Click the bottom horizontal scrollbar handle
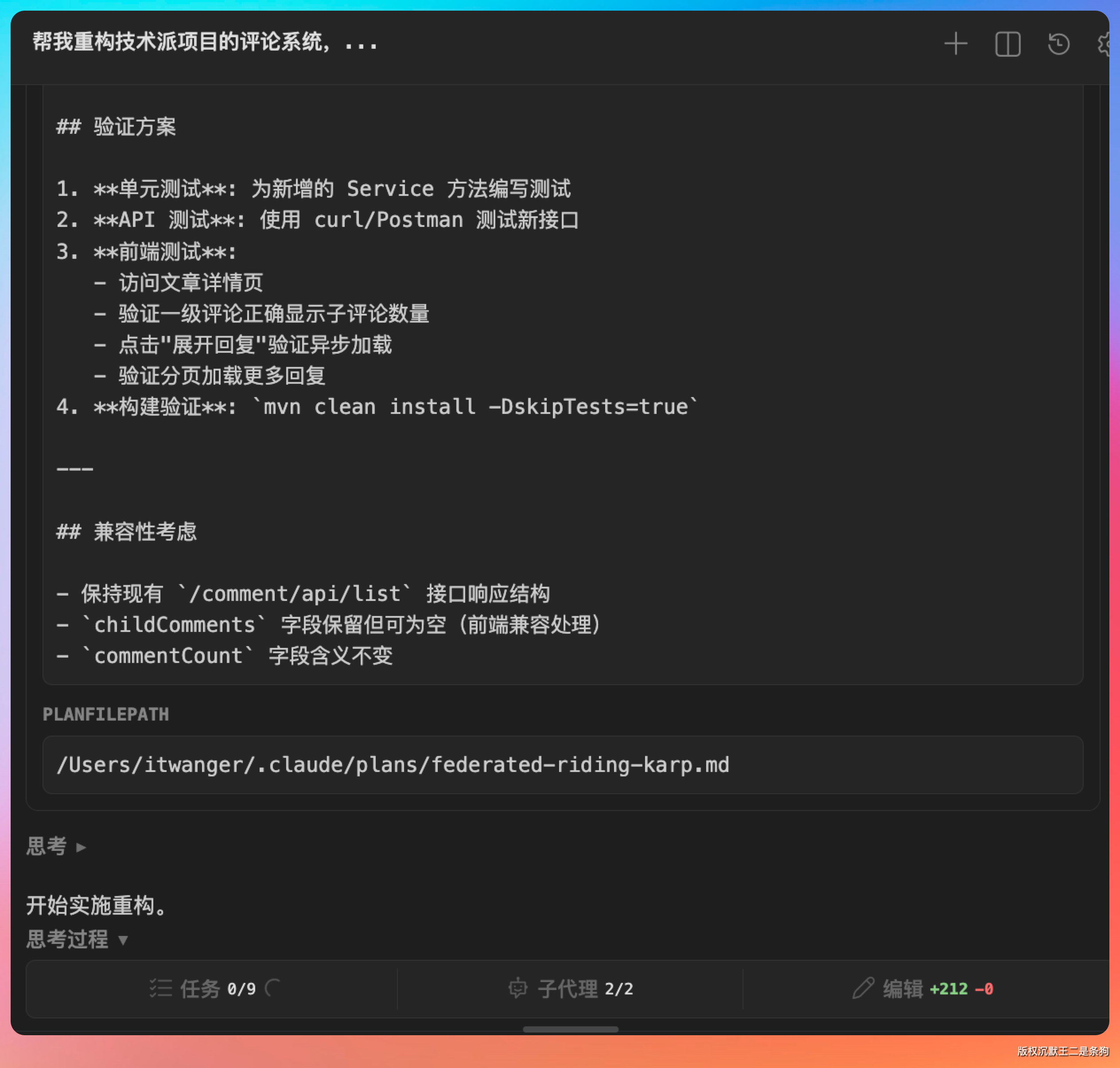This screenshot has width=1120, height=1068. click(570, 1029)
